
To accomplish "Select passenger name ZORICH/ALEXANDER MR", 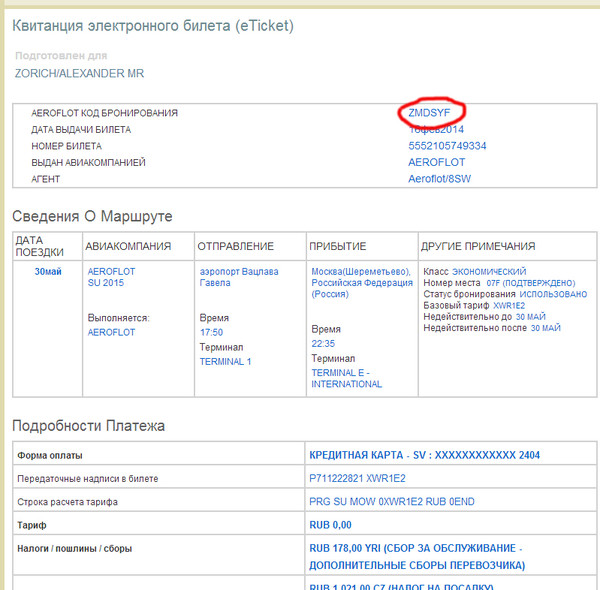I will [x=79, y=73].
